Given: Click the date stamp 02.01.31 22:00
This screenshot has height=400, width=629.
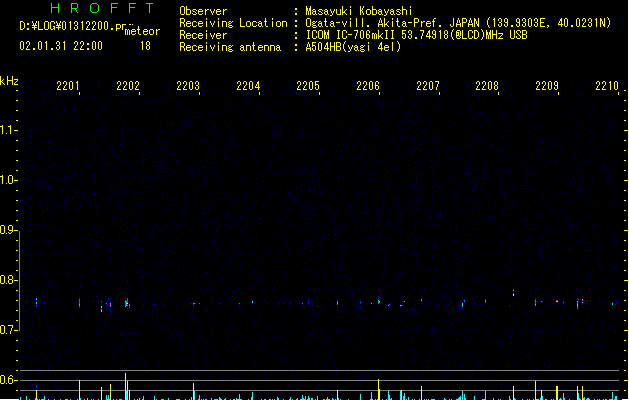Looking at the screenshot, I should pos(61,46).
